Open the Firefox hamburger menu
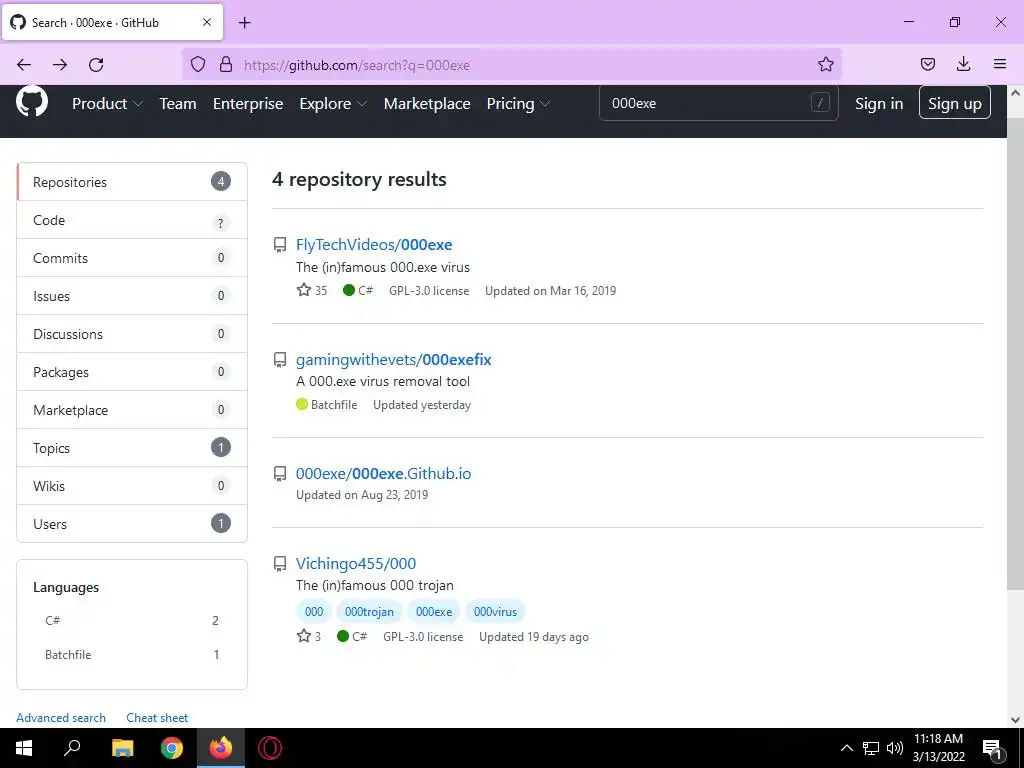Viewport: 1024px width, 768px height. (1000, 64)
